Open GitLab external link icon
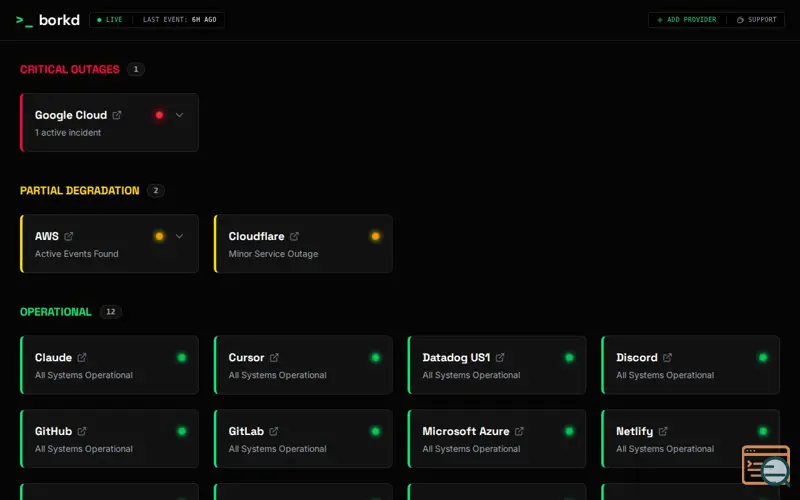800x500 pixels. coord(274,431)
